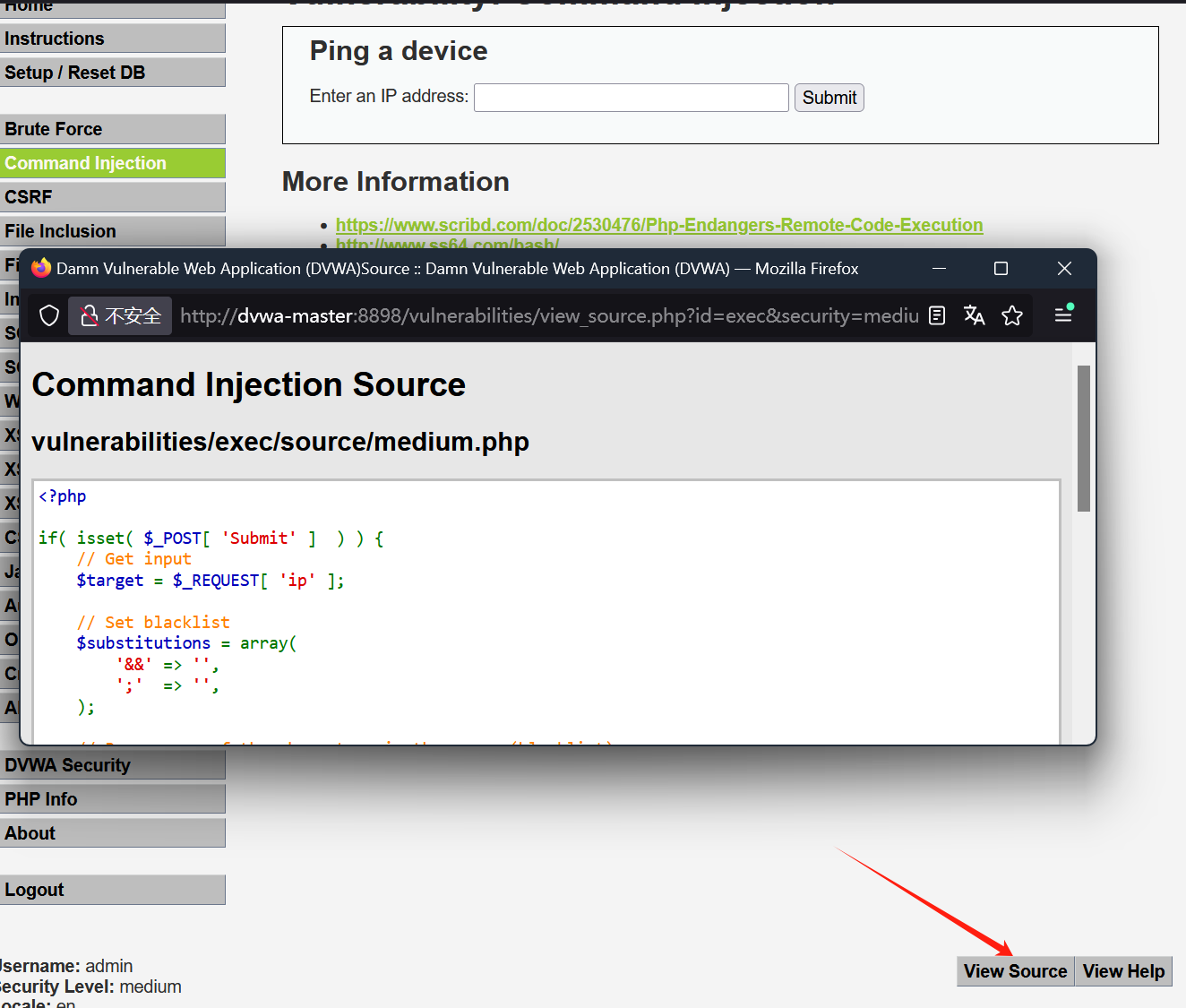
Task: Click 'Security Level: medium' status text
Action: [90, 986]
